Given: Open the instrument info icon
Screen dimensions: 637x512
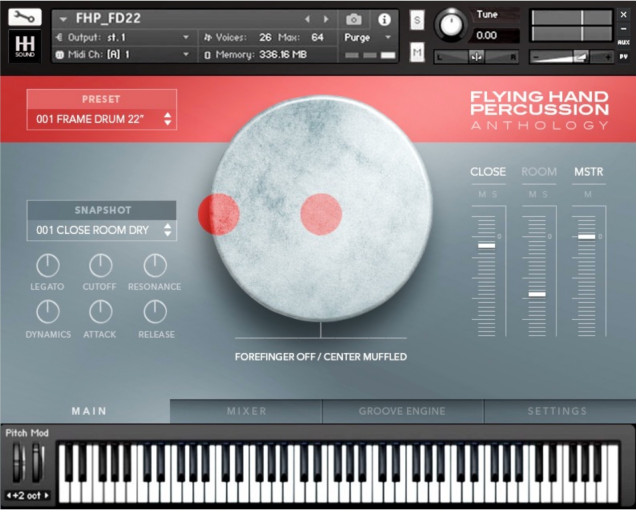Looking at the screenshot, I should coord(384,20).
